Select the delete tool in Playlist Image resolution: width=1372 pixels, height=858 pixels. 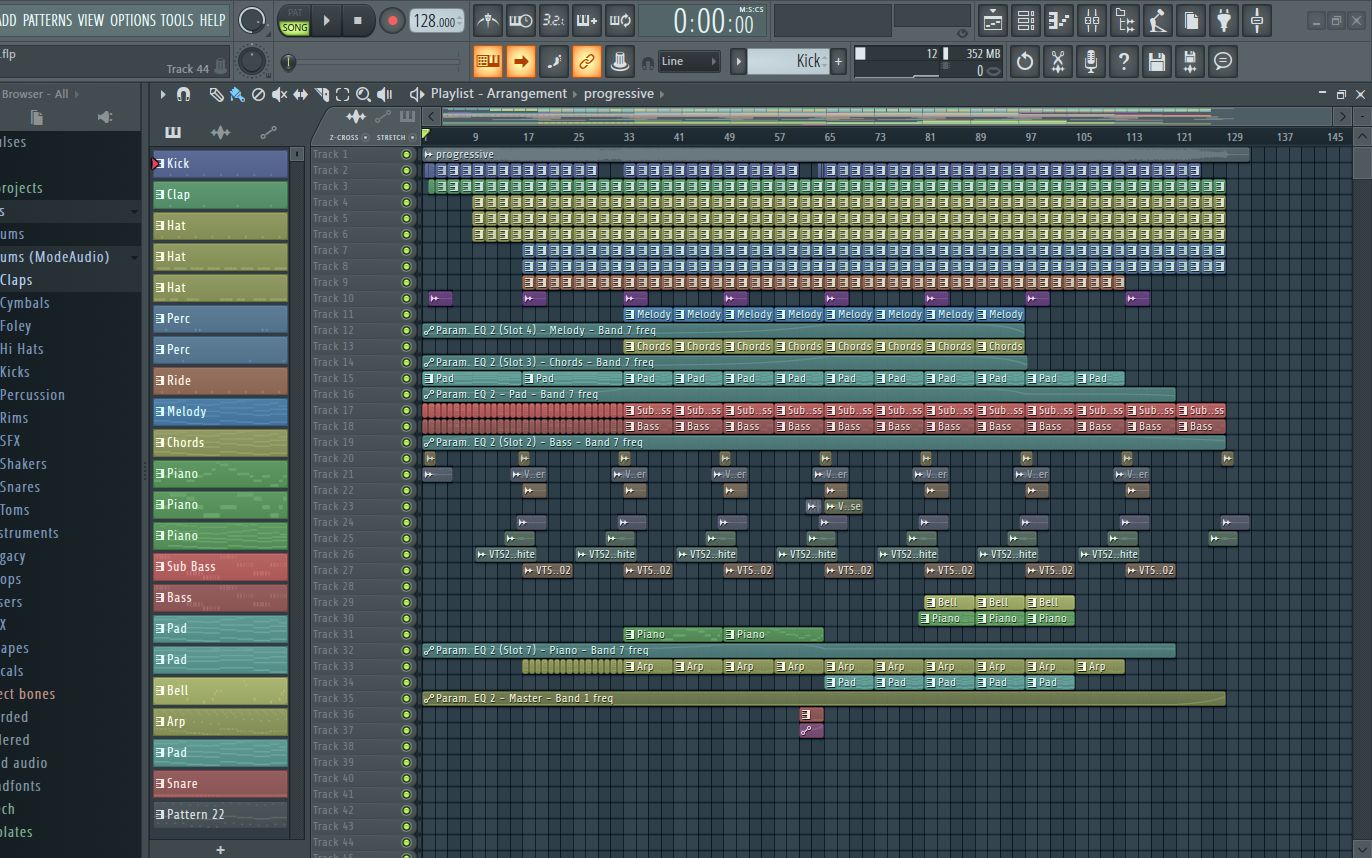pos(258,94)
